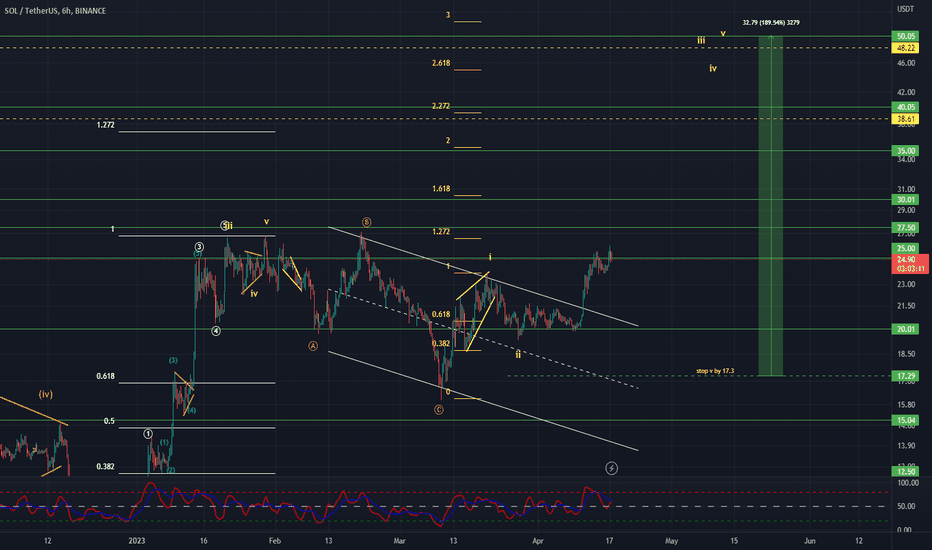The width and height of the screenshot is (932, 550).
Task: Select the 15.04 green price label
Action: coord(905,420)
